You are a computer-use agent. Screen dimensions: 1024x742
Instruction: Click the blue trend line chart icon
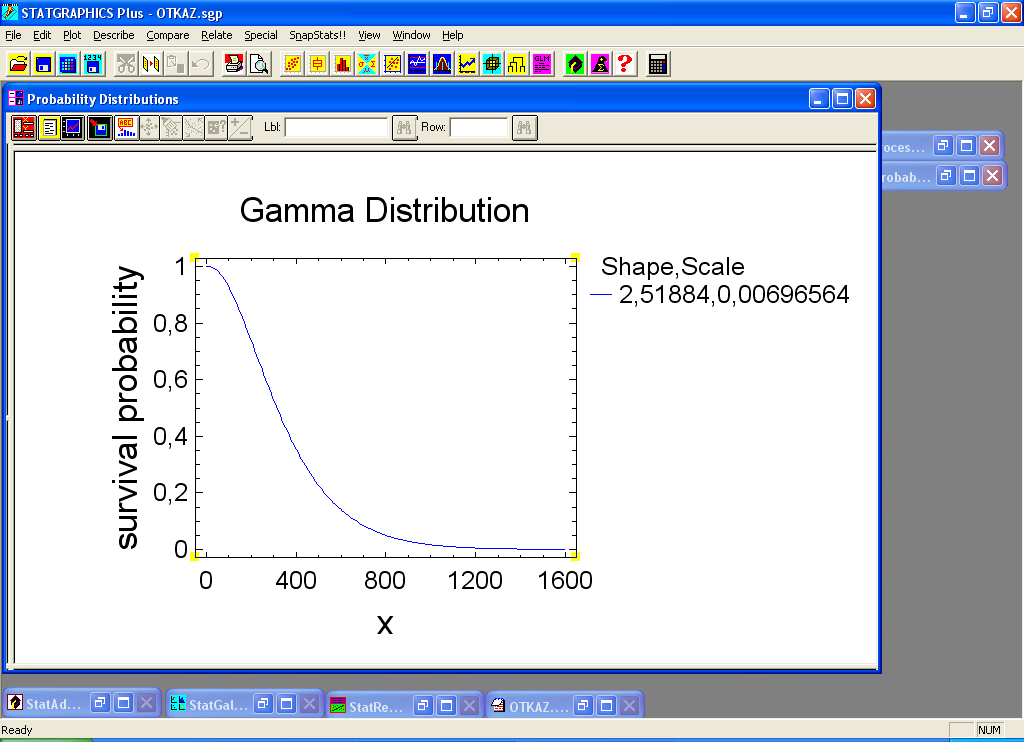pos(467,64)
